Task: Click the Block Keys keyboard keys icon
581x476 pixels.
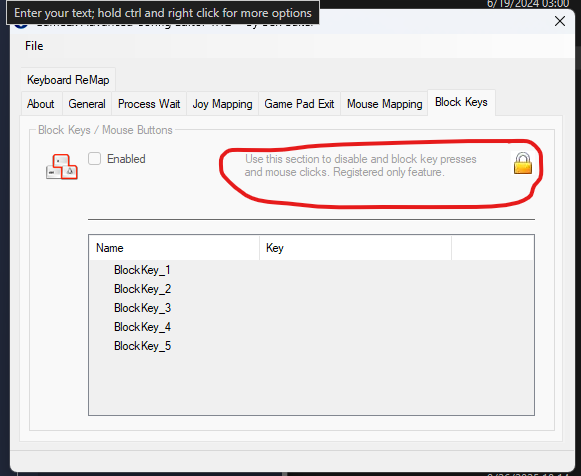Action: 62,167
